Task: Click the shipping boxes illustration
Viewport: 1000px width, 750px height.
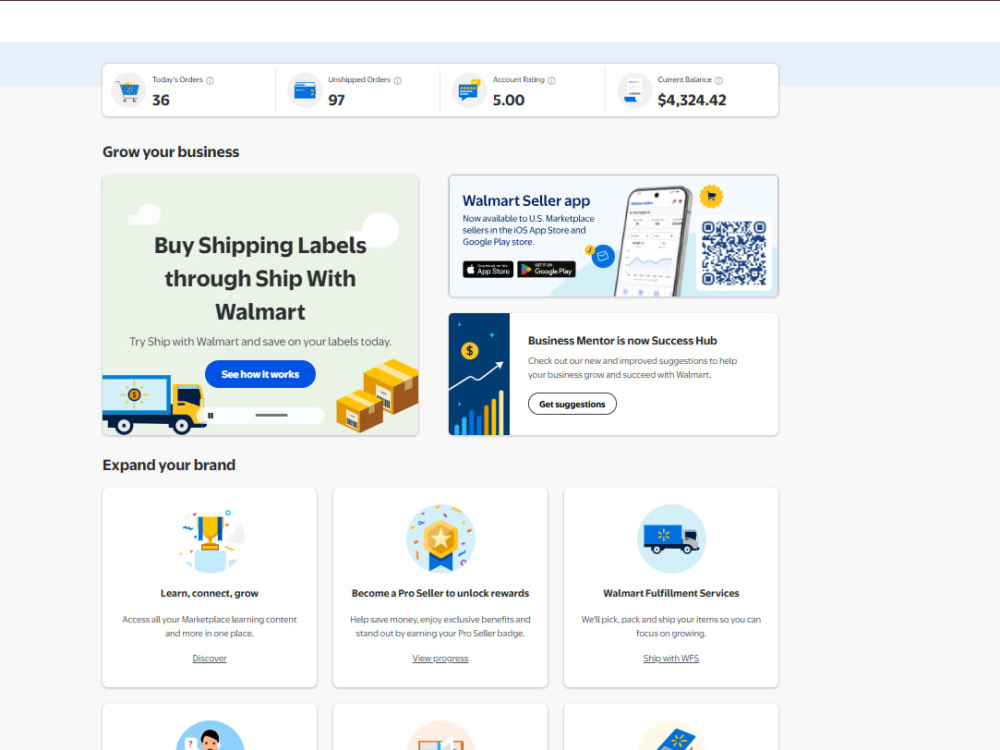Action: (x=378, y=395)
